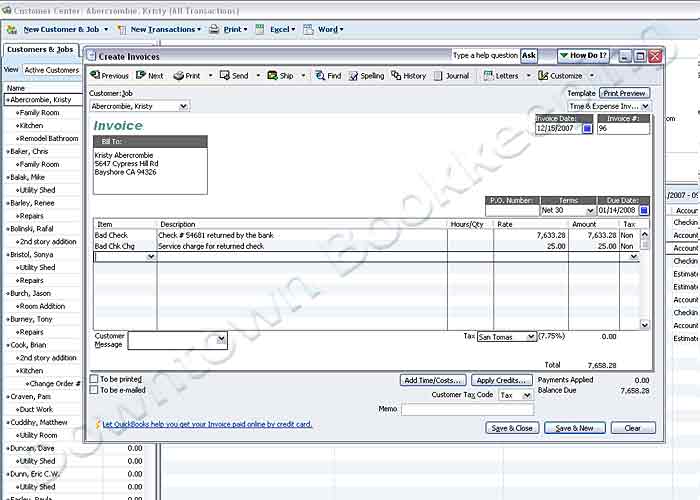
Task: Select customer Baker, Chris
Action: click(x=29, y=151)
